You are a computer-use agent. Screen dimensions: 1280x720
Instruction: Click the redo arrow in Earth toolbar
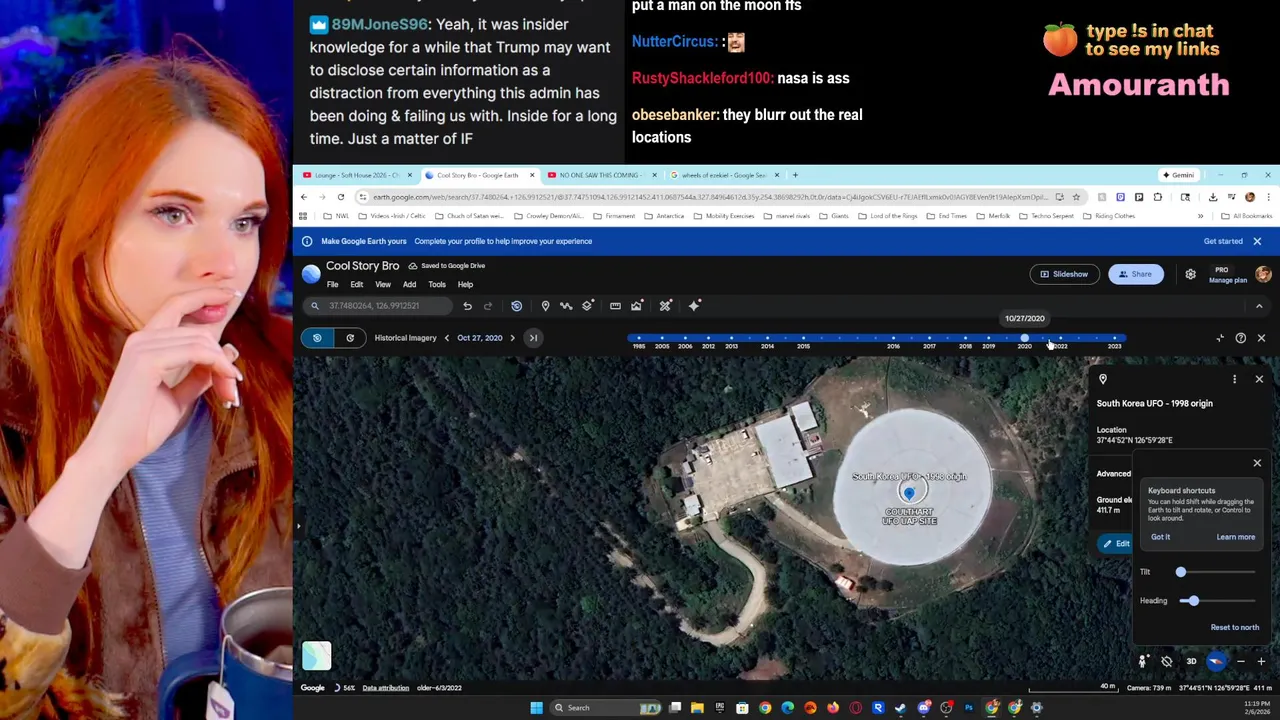[488, 306]
